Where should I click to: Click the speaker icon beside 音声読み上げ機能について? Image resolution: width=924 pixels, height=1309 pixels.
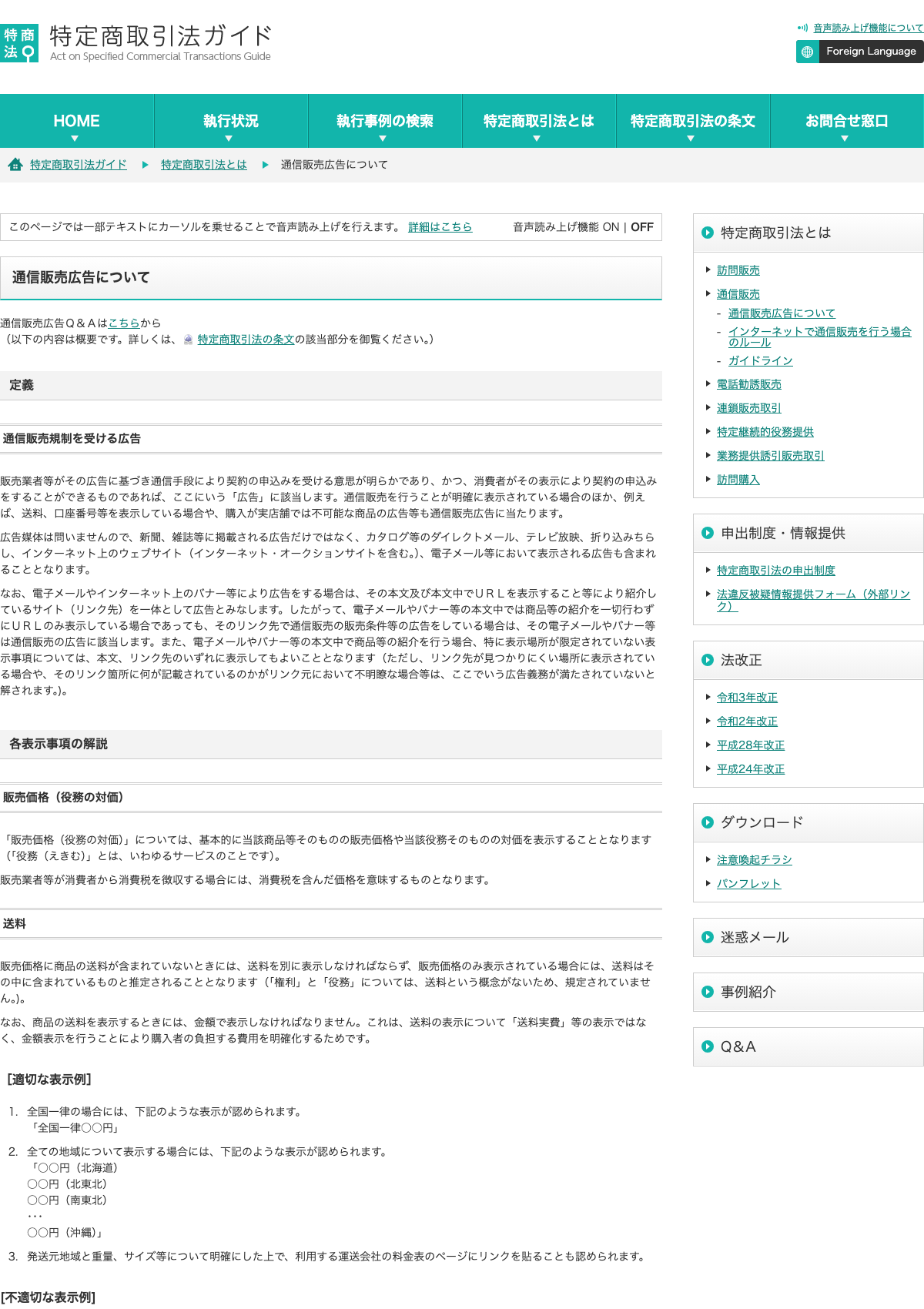(802, 28)
